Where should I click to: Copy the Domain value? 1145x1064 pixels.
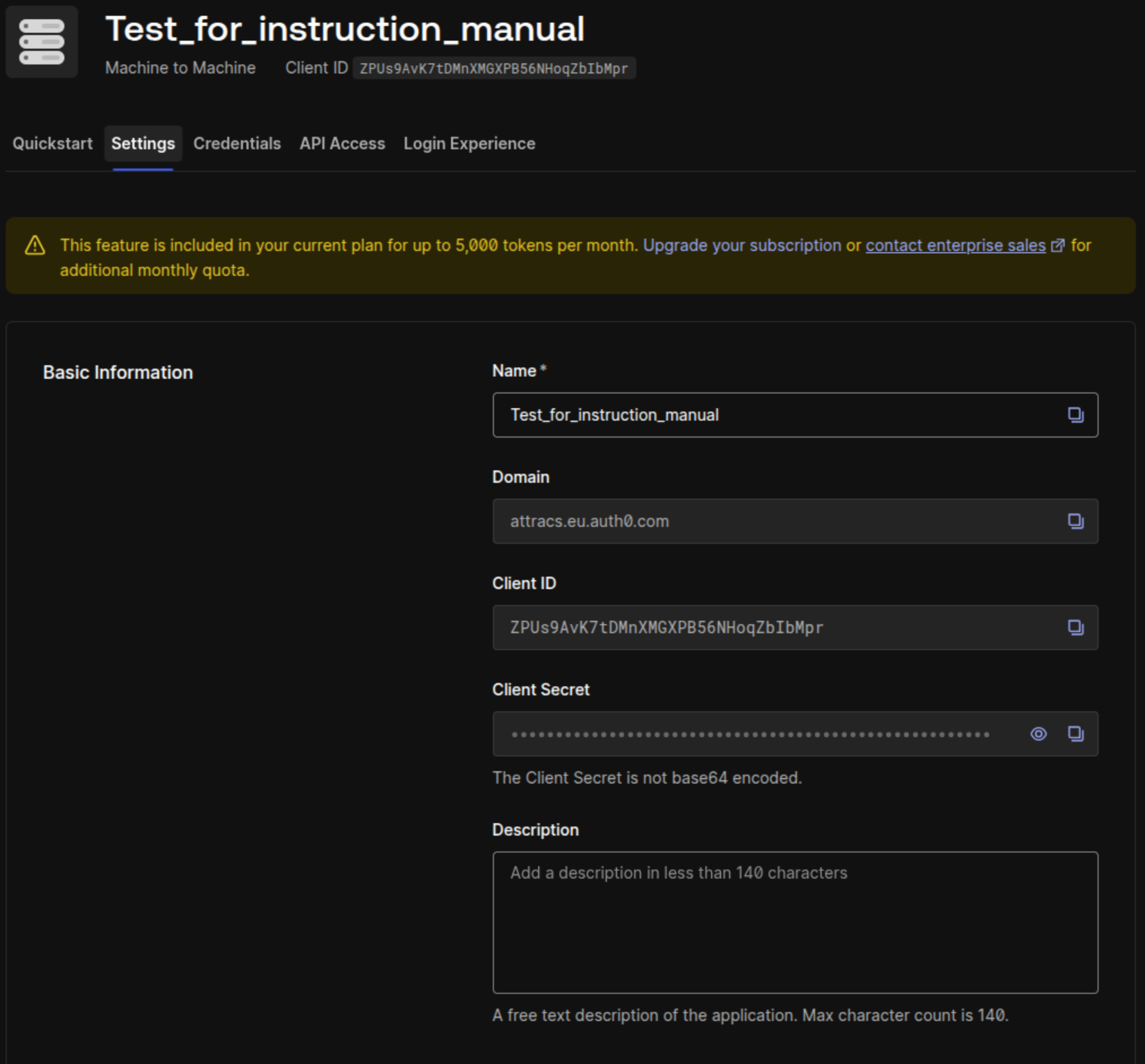click(x=1075, y=521)
